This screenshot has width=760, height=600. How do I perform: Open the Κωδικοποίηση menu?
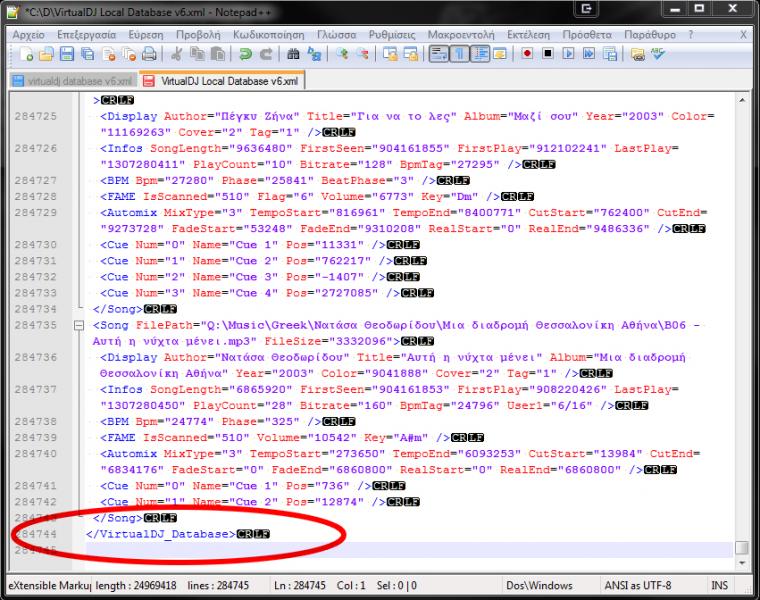pyautogui.click(x=269, y=35)
